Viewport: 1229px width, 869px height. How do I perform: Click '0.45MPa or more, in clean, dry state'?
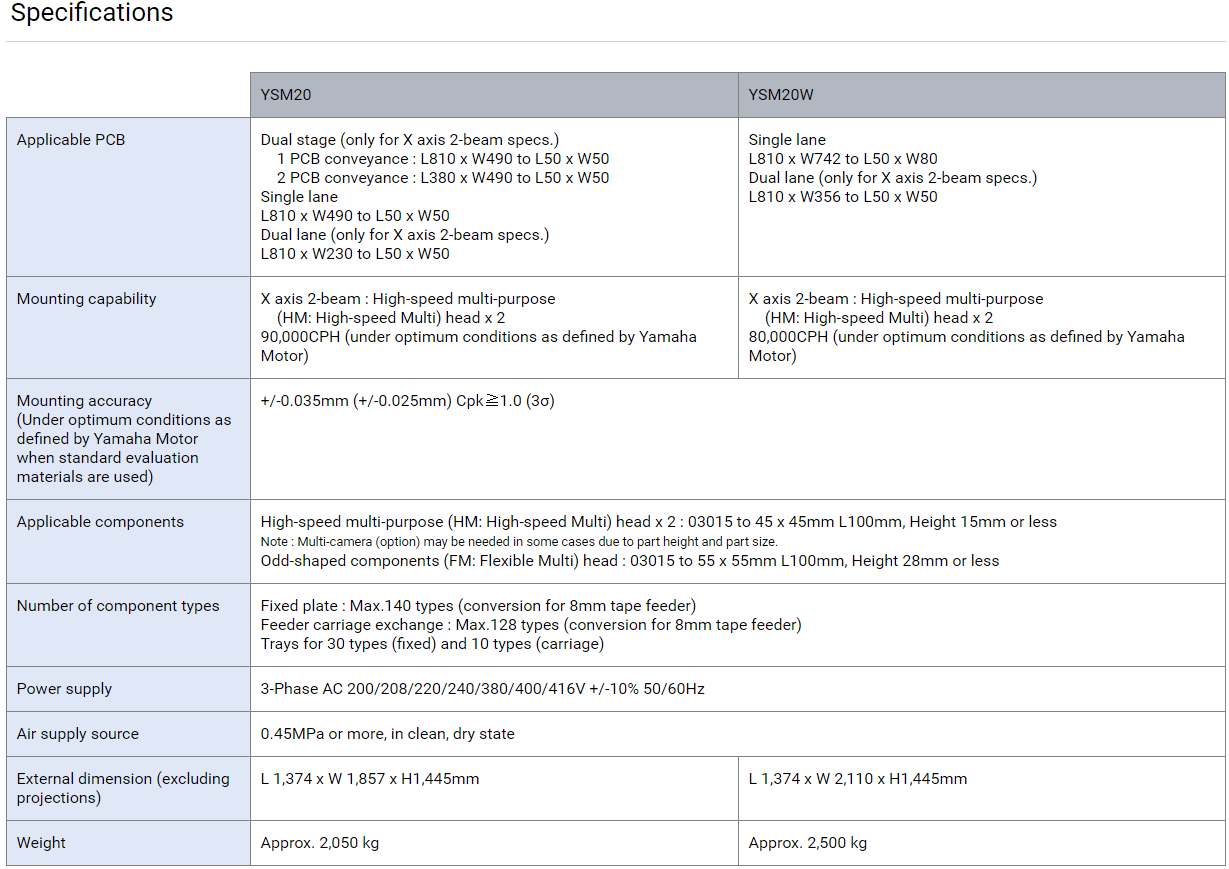[x=388, y=734]
